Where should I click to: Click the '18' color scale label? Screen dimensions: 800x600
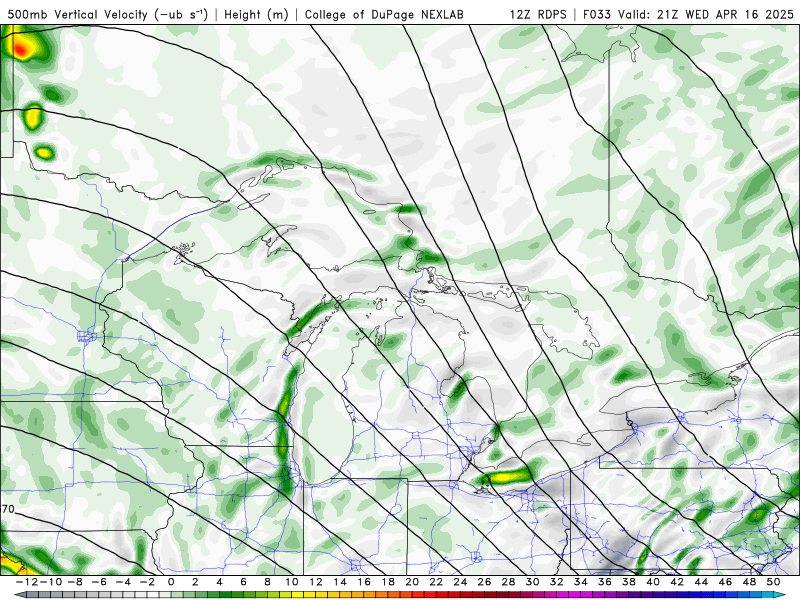pos(388,582)
